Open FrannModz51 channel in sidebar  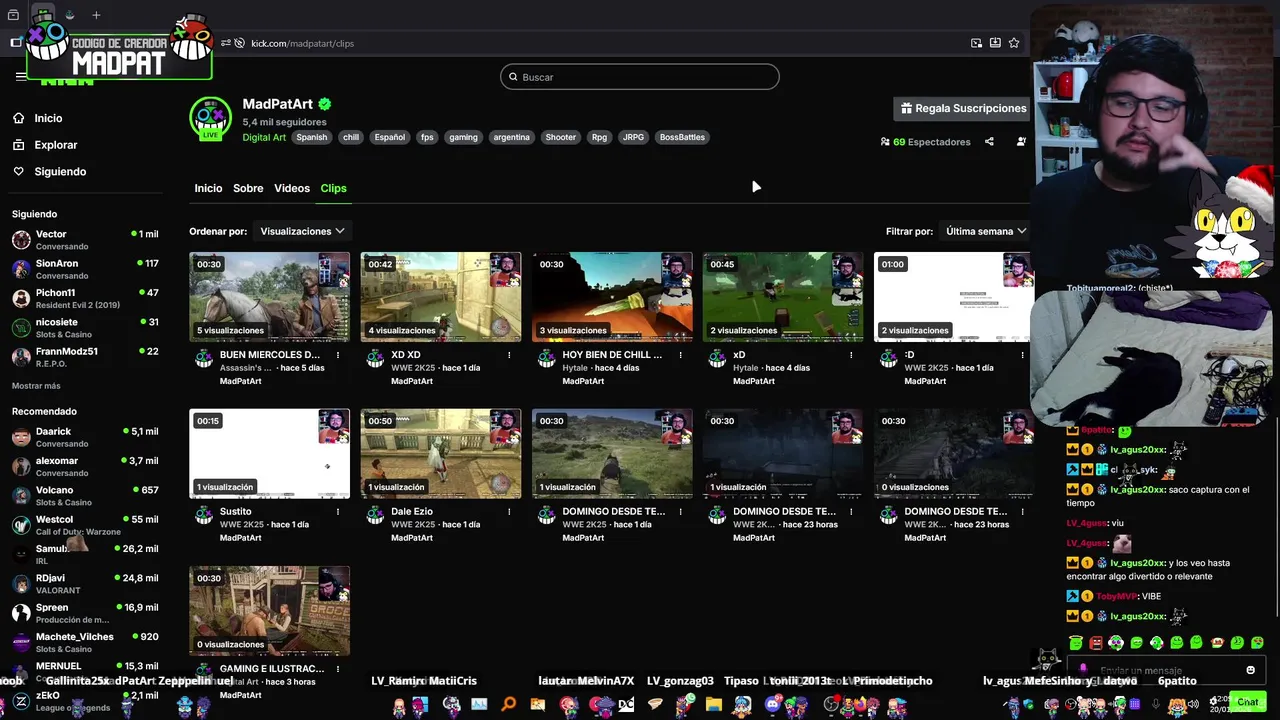point(85,357)
